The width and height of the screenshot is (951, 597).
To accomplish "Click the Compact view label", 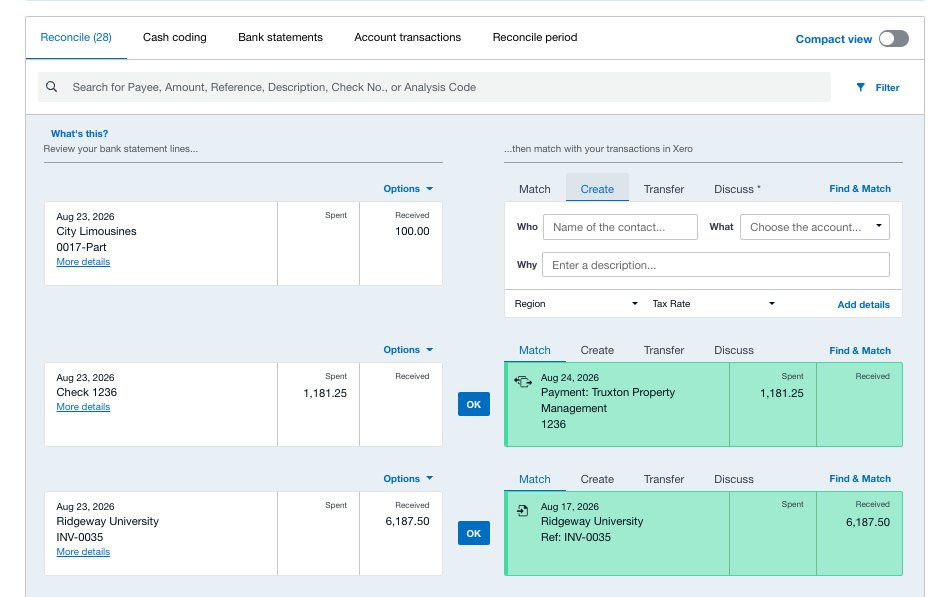I will (x=833, y=39).
